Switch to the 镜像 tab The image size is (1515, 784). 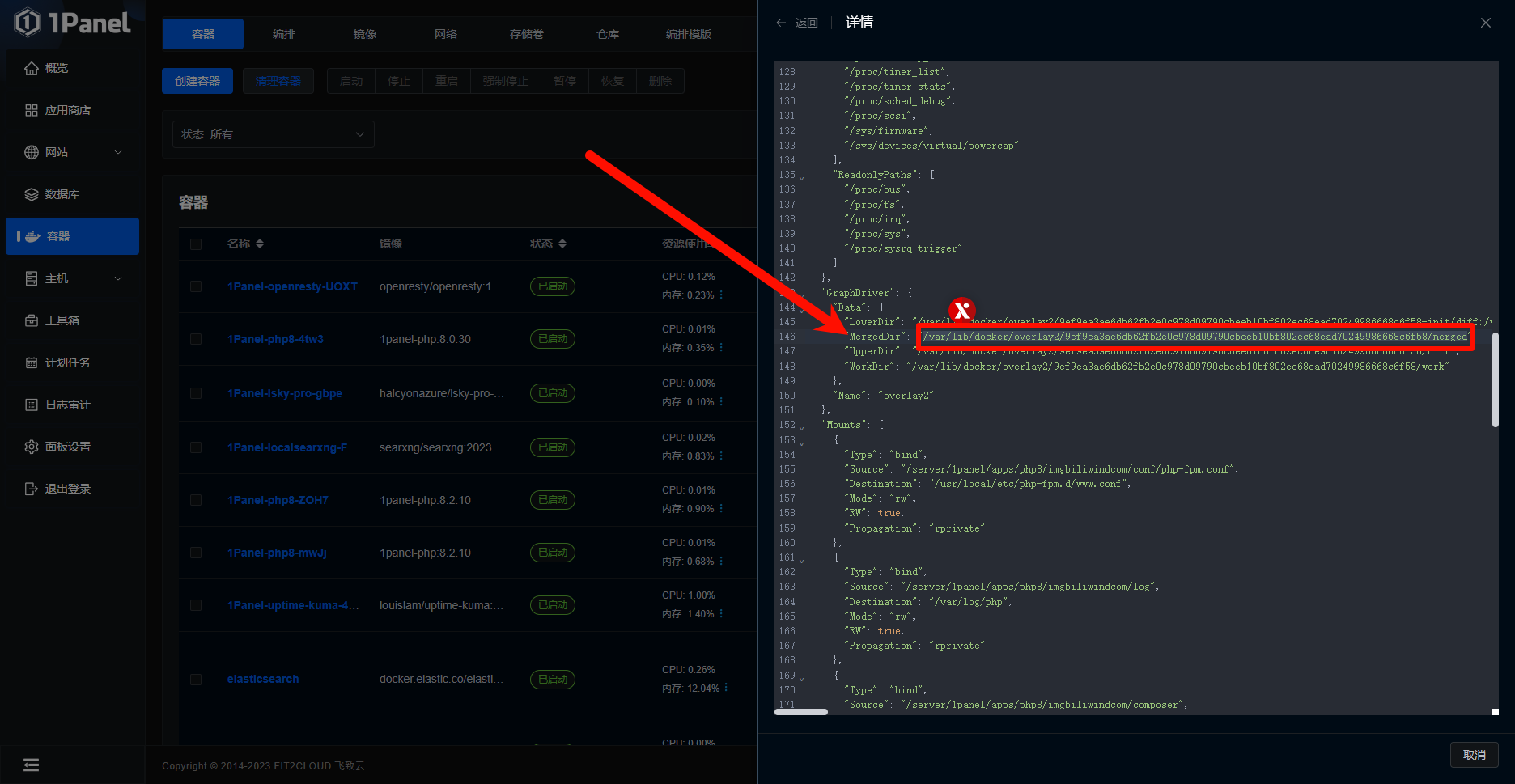[x=365, y=34]
